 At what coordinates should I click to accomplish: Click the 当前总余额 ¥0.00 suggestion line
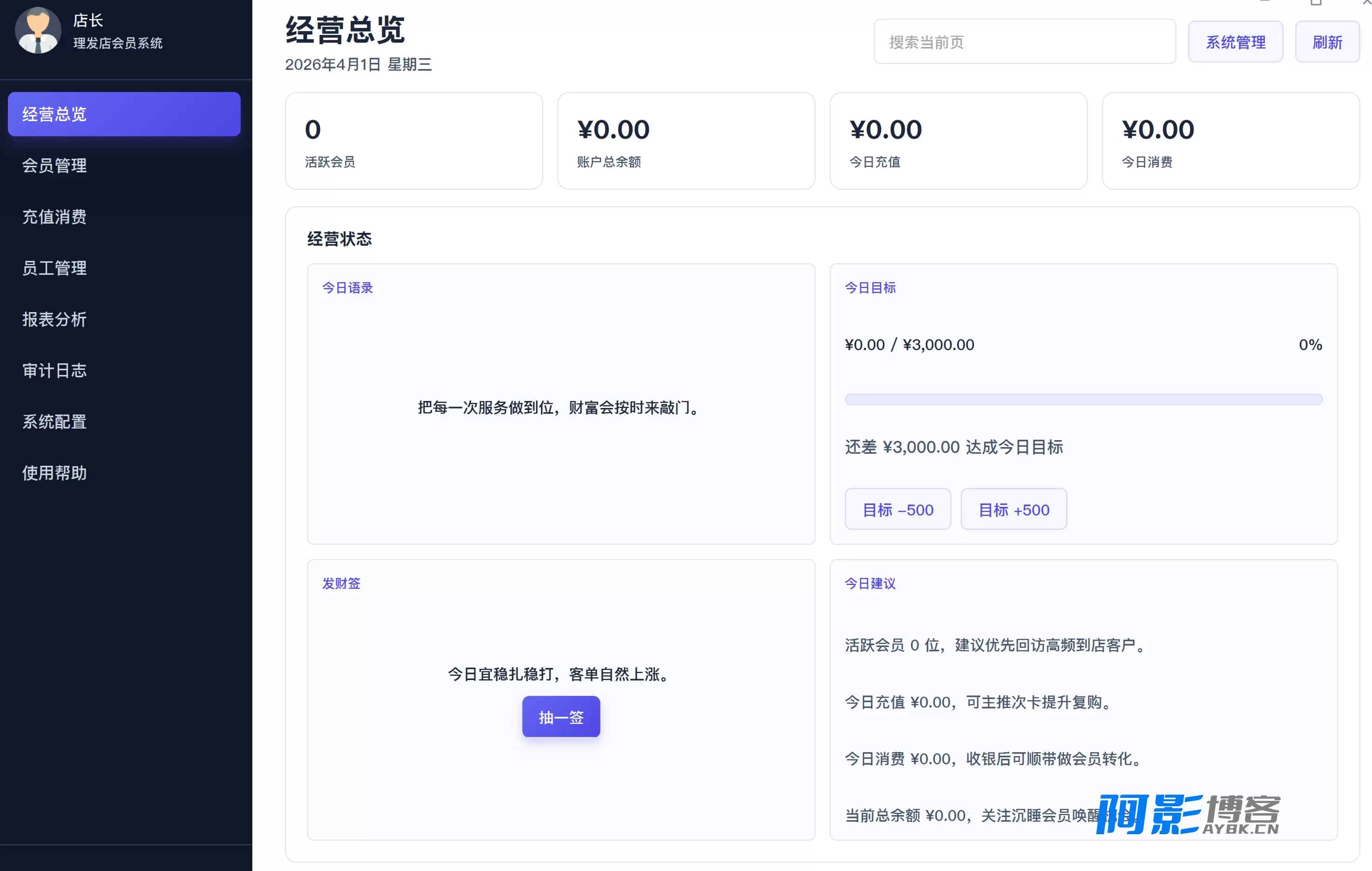(991, 816)
